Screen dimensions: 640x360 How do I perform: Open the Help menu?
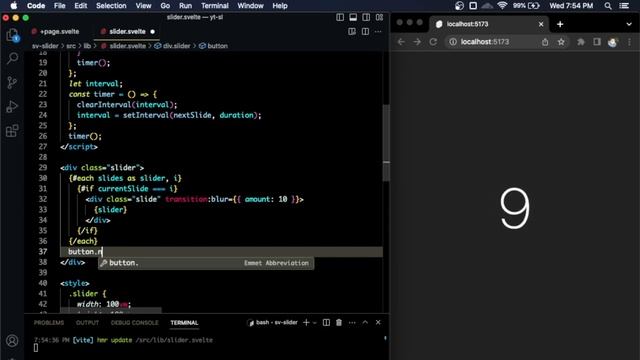[x=280, y=6]
